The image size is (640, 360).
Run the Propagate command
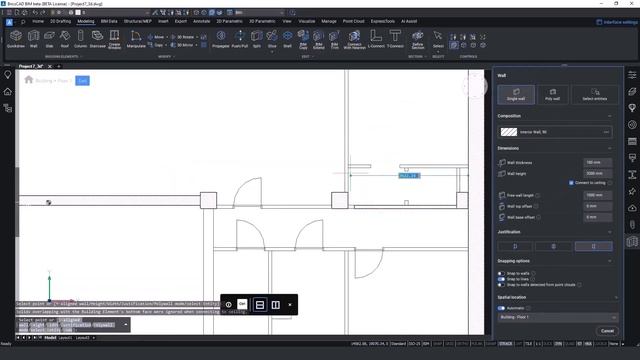point(221,39)
